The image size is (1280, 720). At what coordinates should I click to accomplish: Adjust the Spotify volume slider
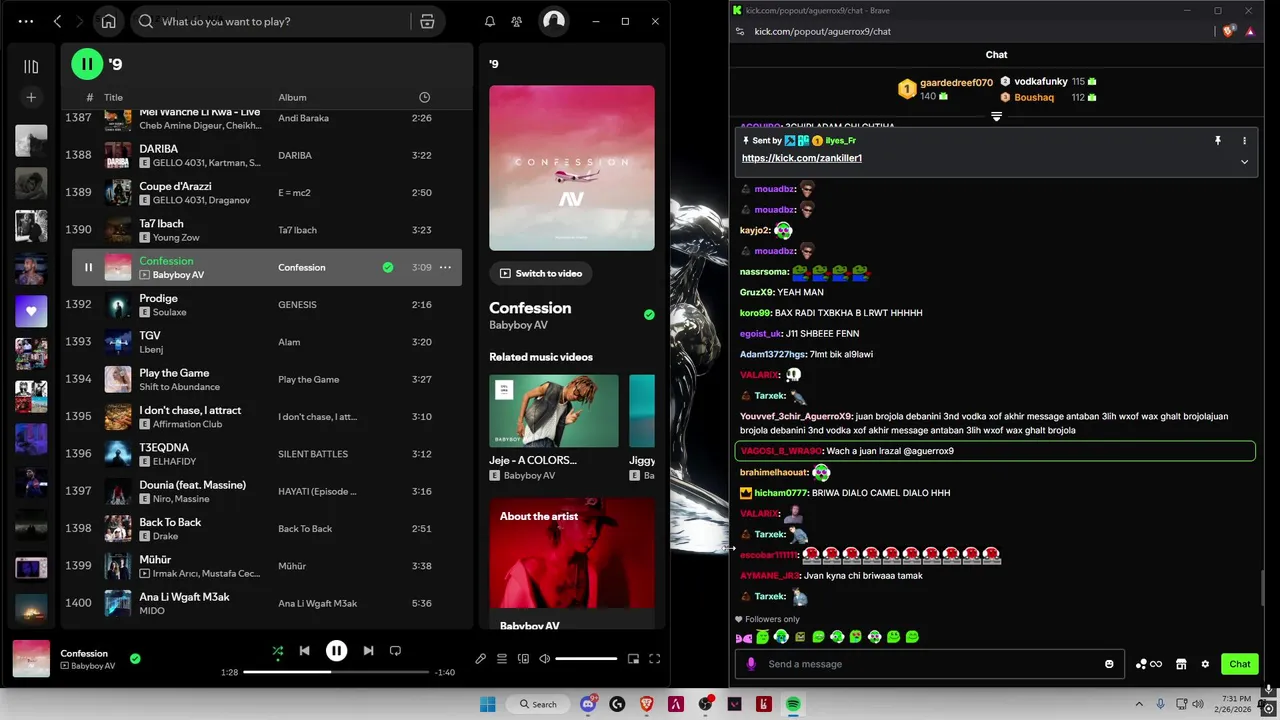coord(586,659)
